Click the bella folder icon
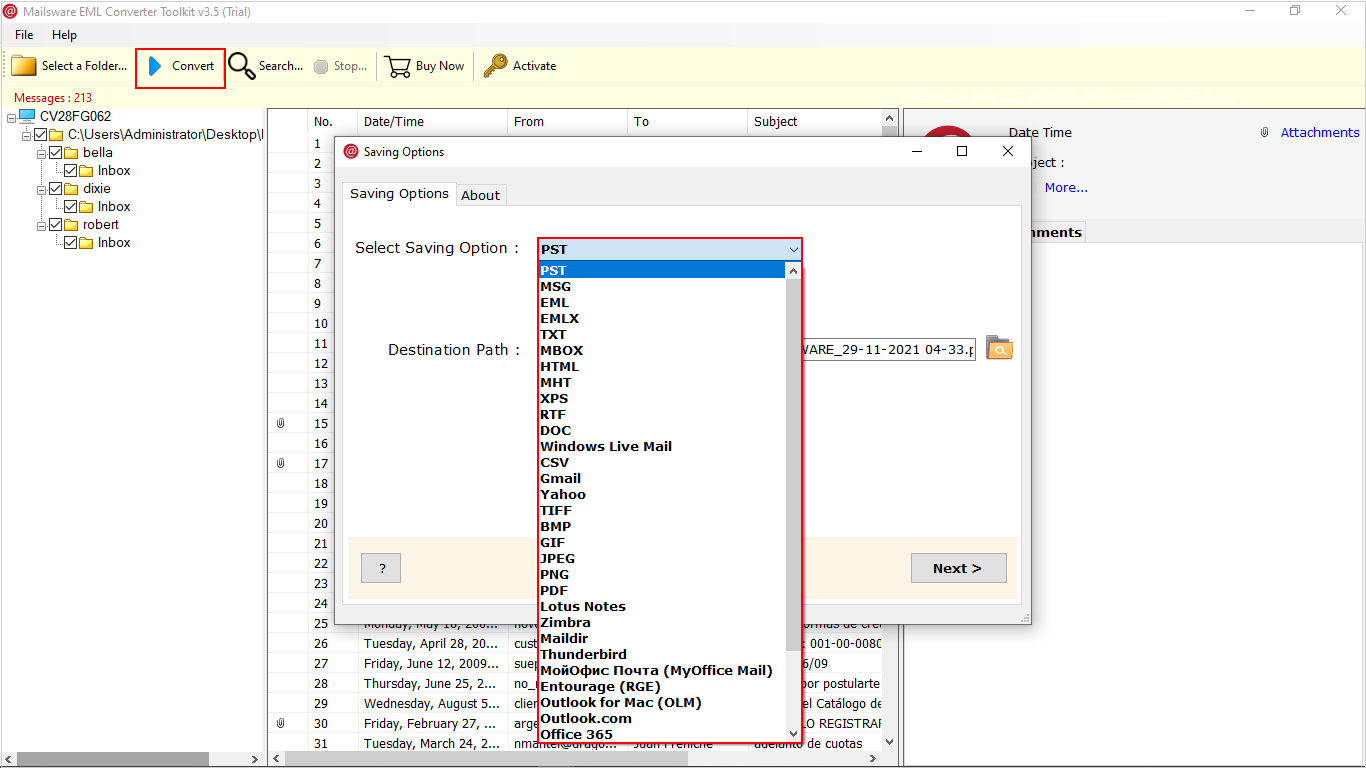The height and width of the screenshot is (768, 1366). point(71,153)
